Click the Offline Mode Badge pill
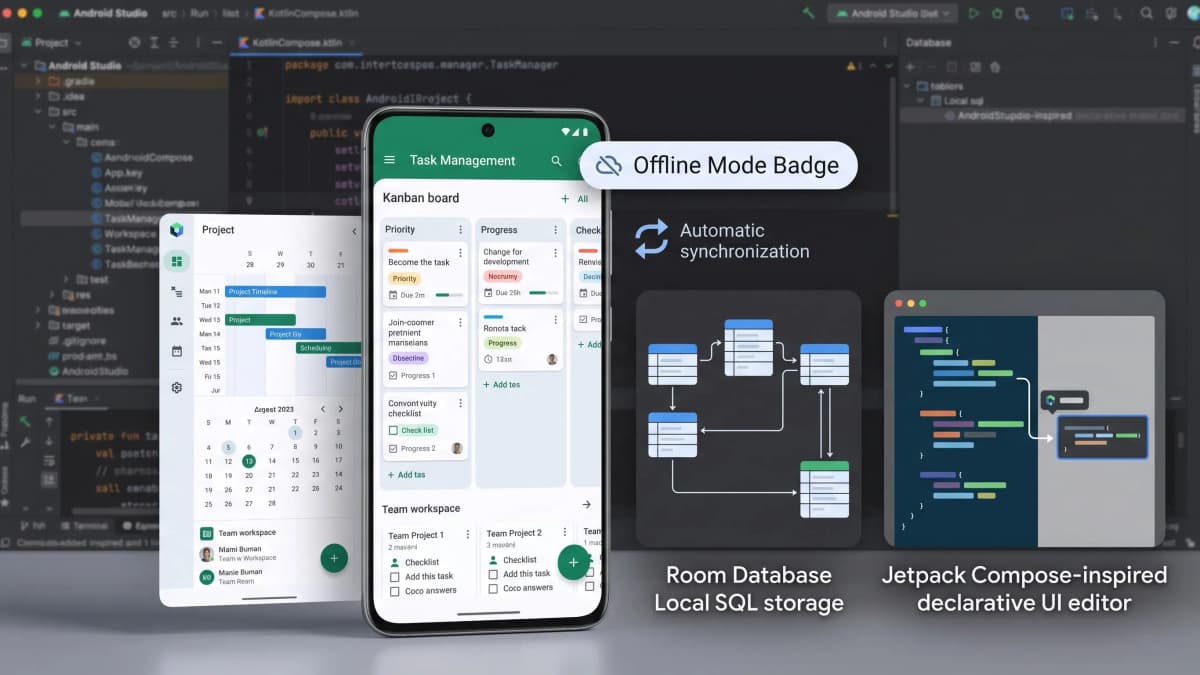The height and width of the screenshot is (675, 1200). pyautogui.click(x=718, y=165)
